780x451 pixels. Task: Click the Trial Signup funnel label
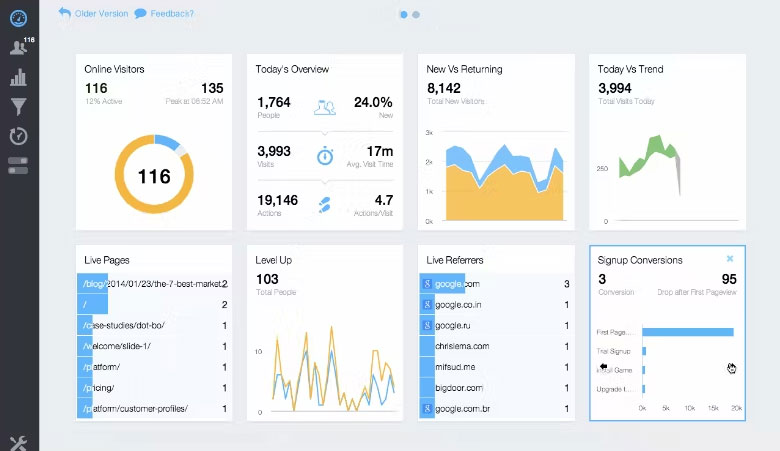pos(613,351)
